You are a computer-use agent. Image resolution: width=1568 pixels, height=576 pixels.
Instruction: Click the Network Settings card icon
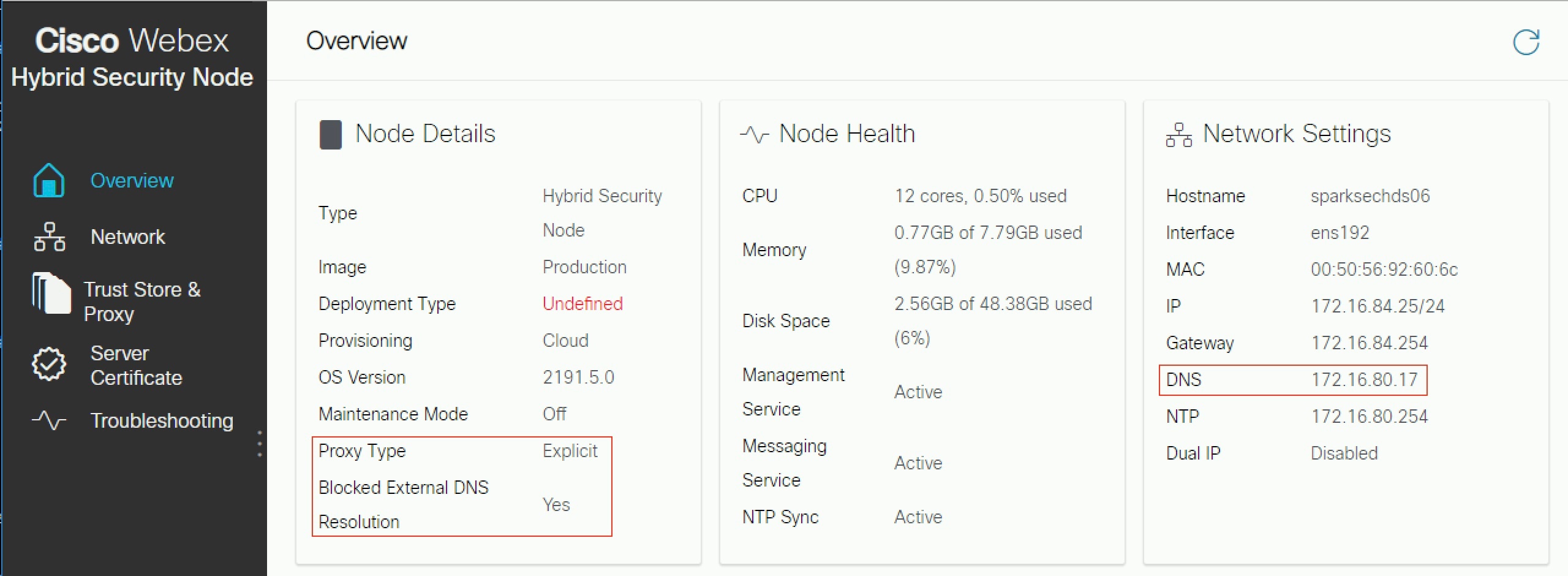[x=1179, y=135]
